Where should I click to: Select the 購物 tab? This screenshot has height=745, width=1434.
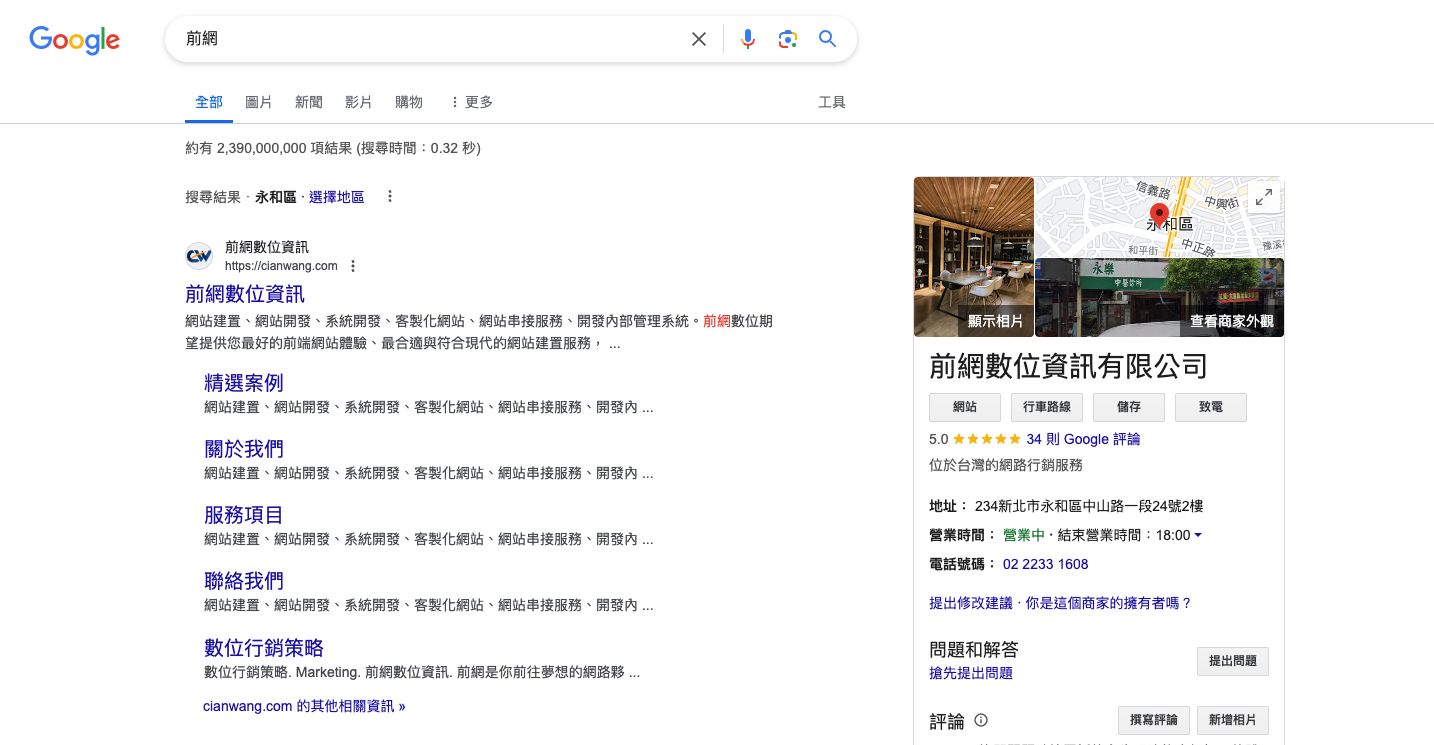pyautogui.click(x=408, y=101)
